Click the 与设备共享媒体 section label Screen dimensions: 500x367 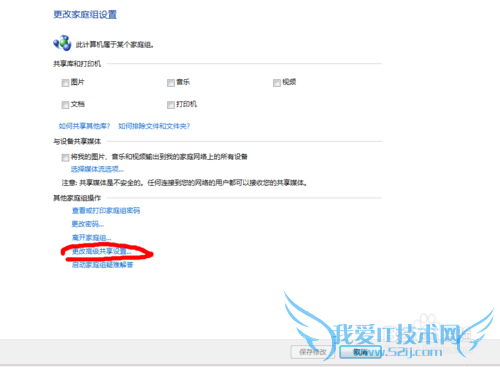(x=77, y=142)
